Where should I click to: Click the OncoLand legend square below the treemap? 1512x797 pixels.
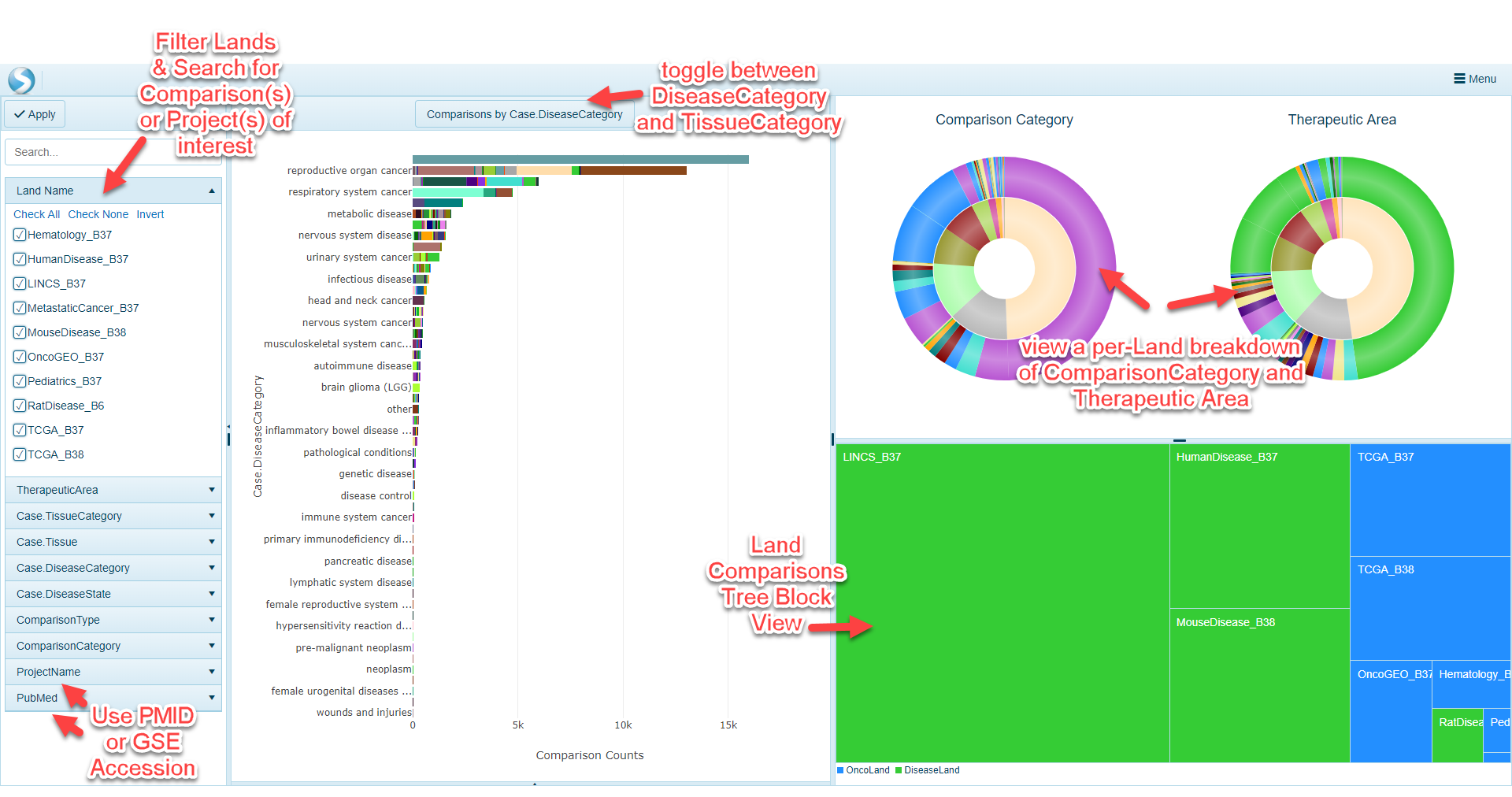tap(843, 770)
